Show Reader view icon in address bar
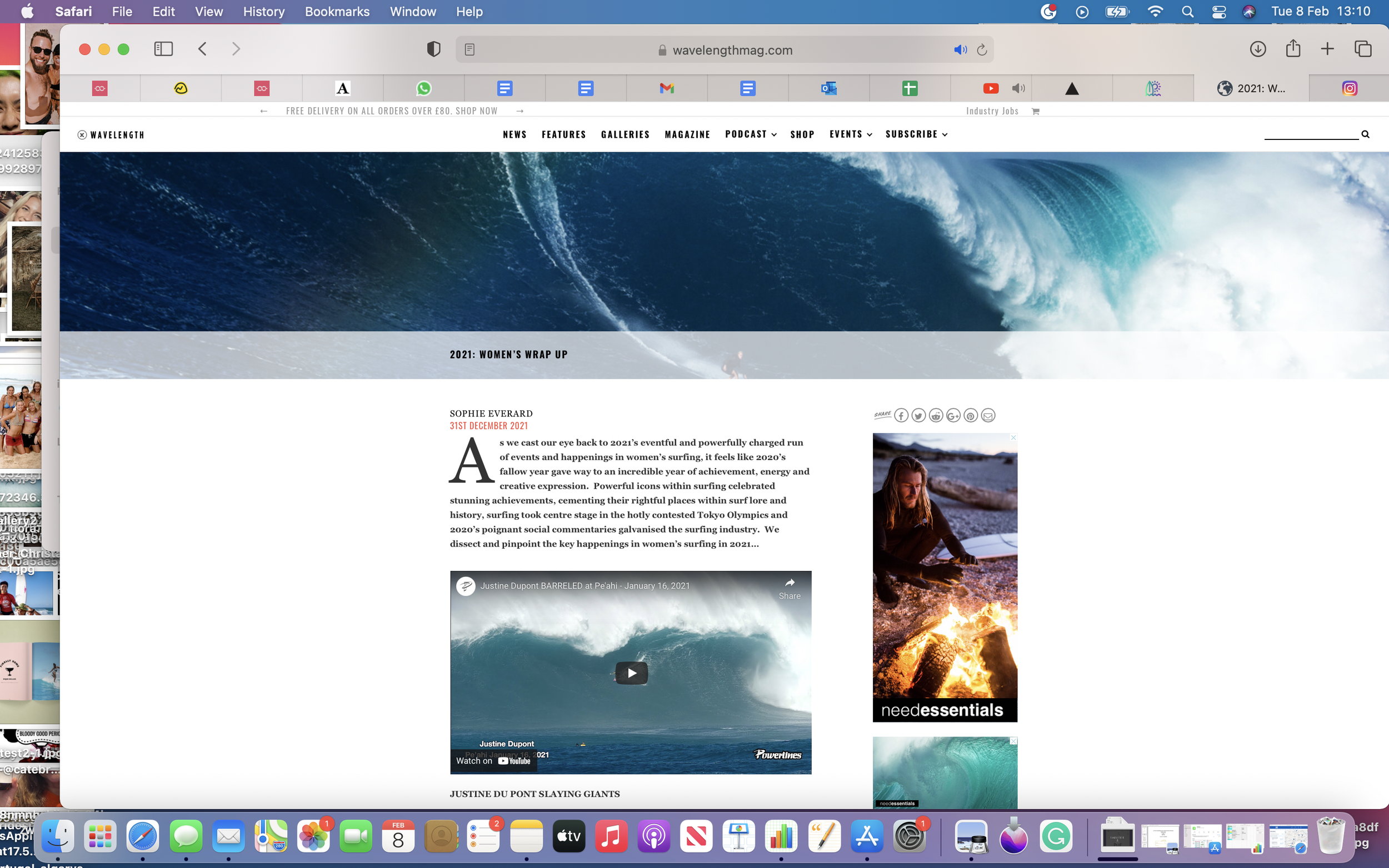 (x=469, y=50)
